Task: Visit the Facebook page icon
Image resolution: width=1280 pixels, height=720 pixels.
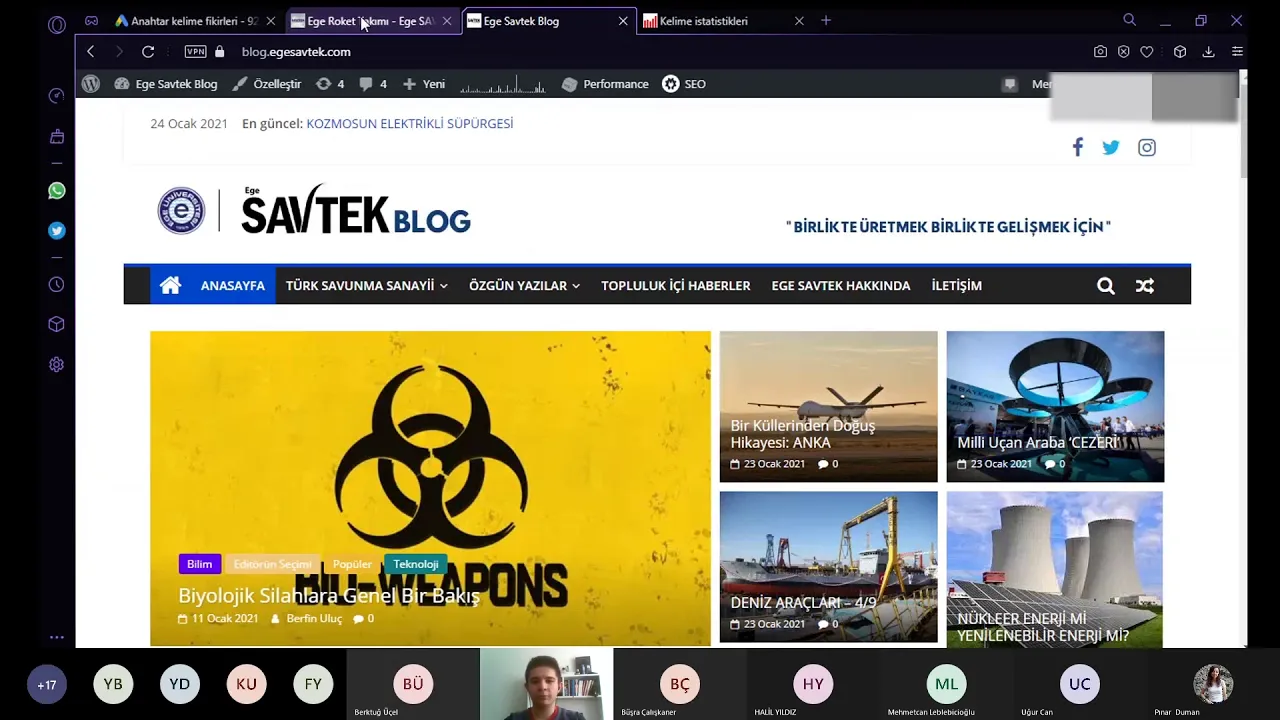Action: point(1078,148)
